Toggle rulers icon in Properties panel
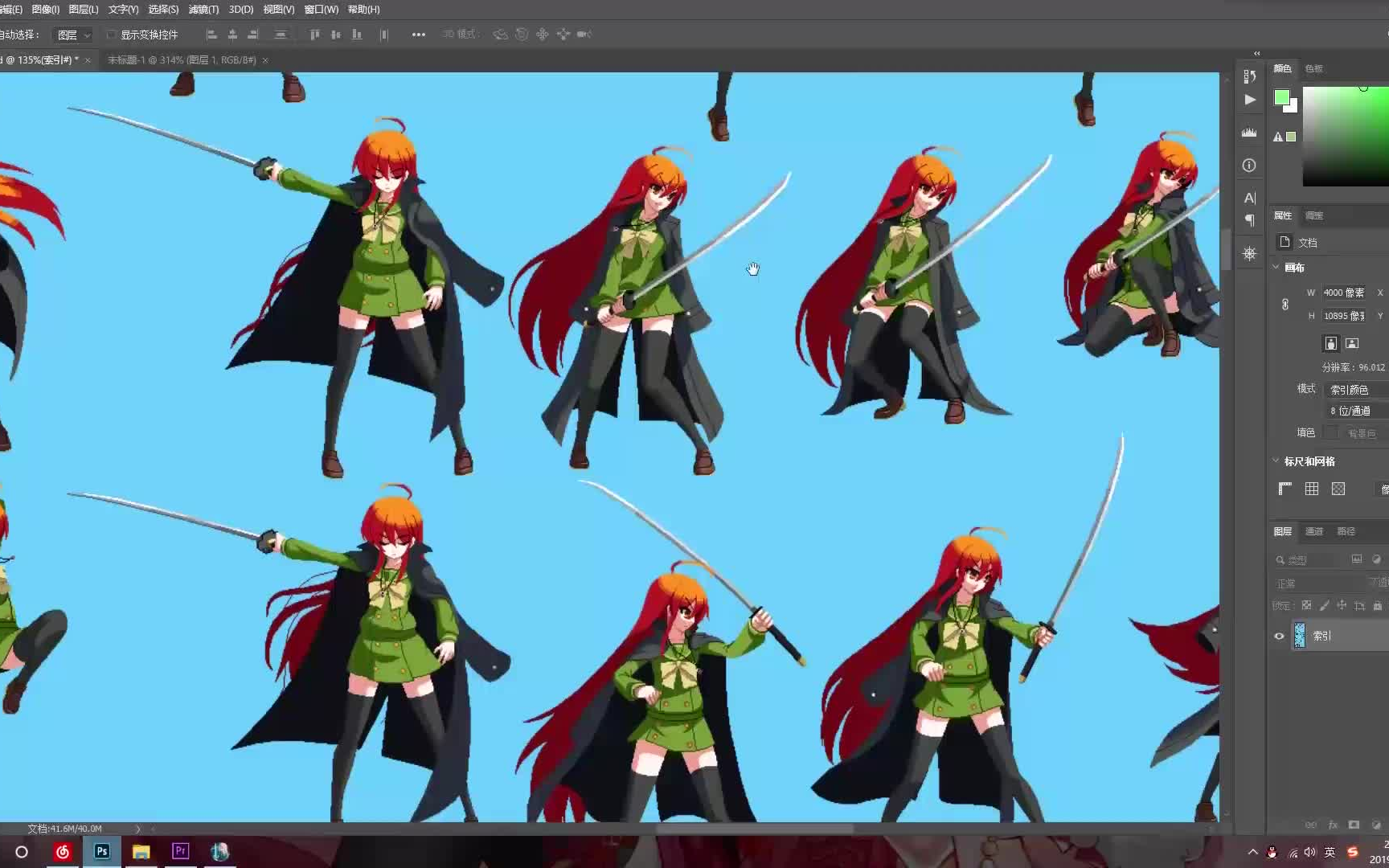The width and height of the screenshot is (1389, 868). [x=1285, y=489]
